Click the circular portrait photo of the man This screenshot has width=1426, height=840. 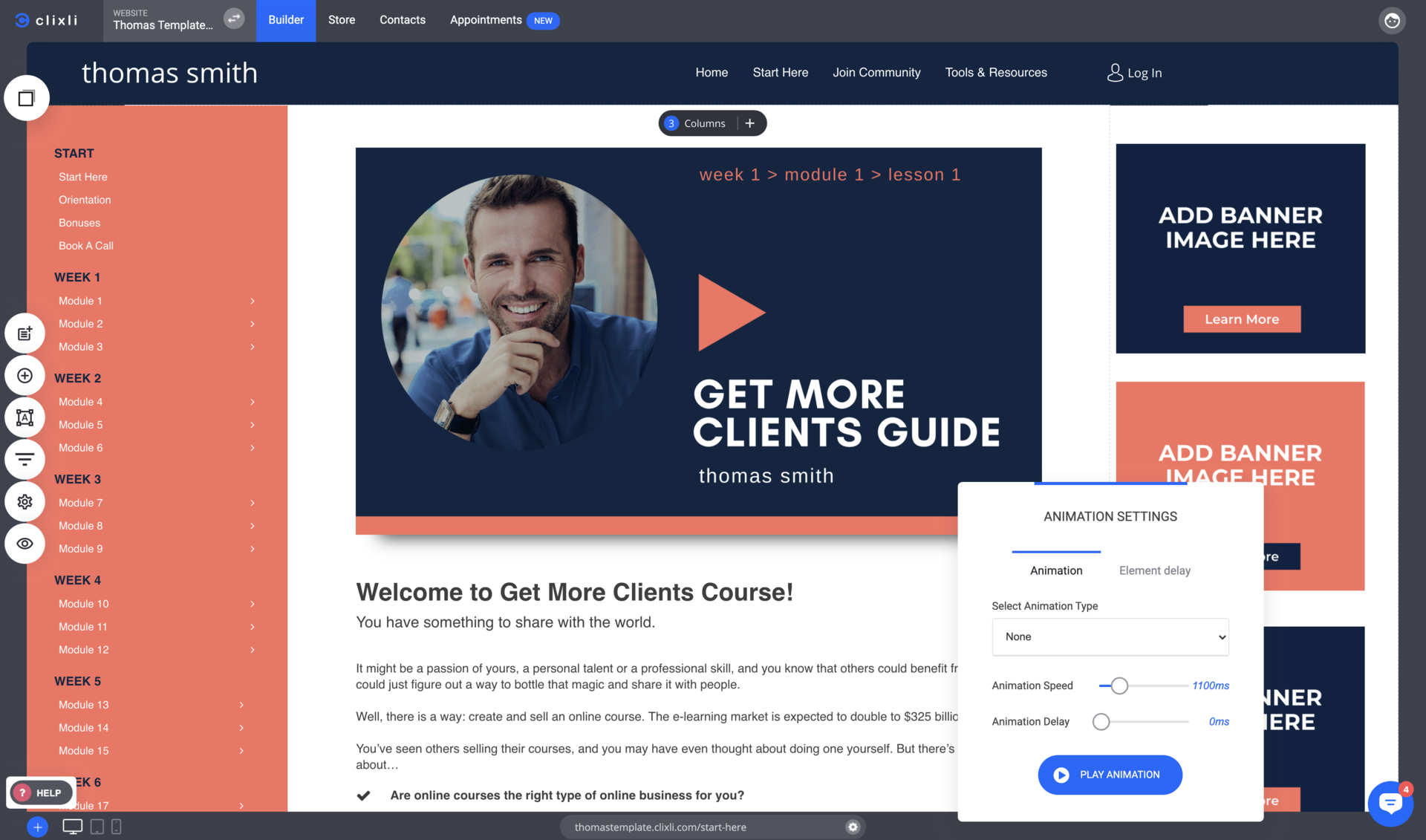(x=518, y=313)
